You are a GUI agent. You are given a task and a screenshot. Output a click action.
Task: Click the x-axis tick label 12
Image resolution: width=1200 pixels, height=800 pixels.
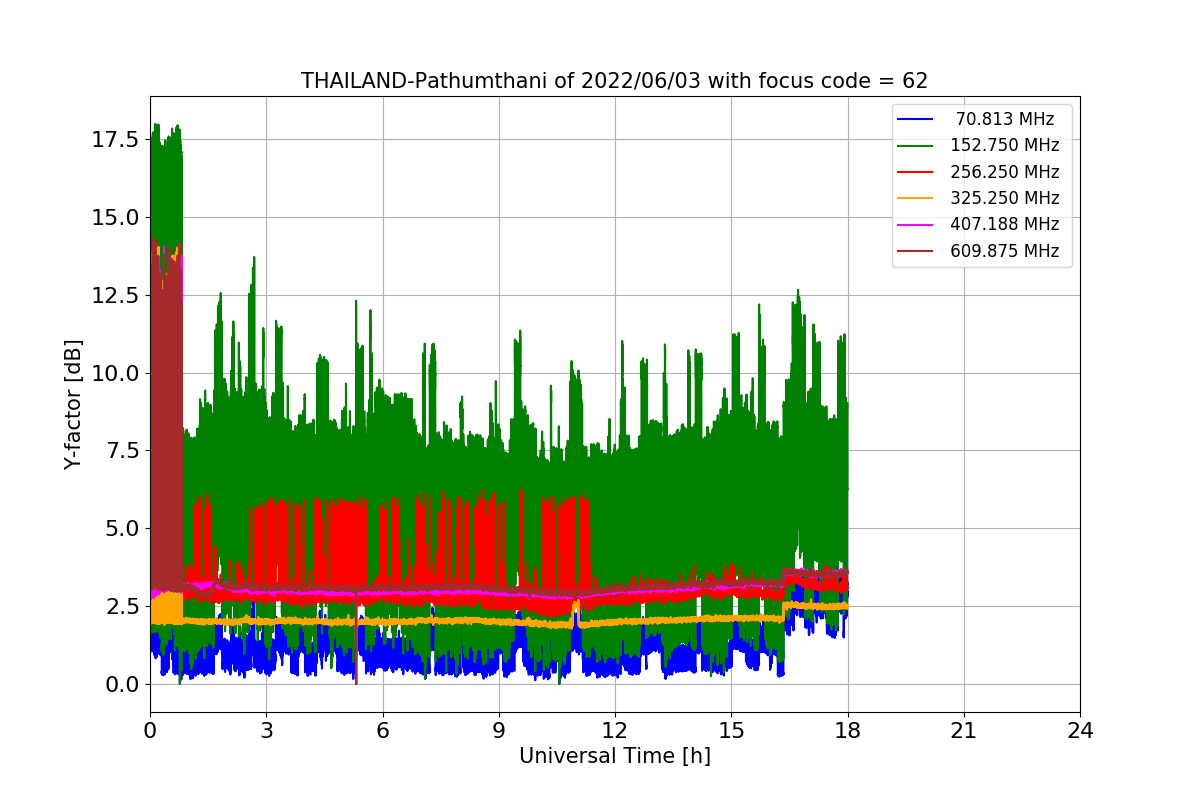615,731
